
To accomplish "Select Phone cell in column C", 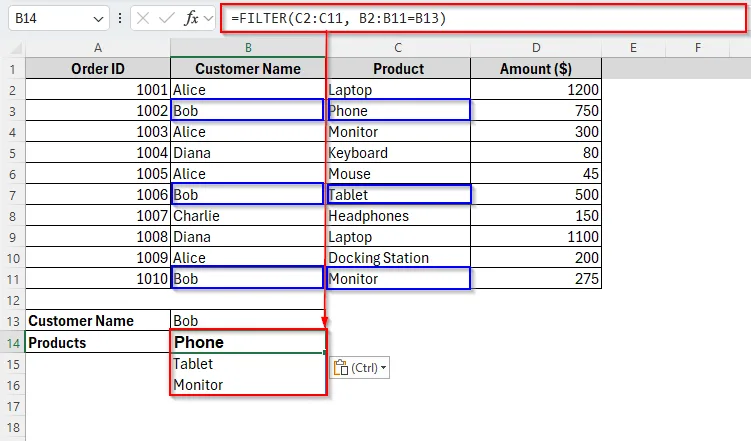I will 398,111.
